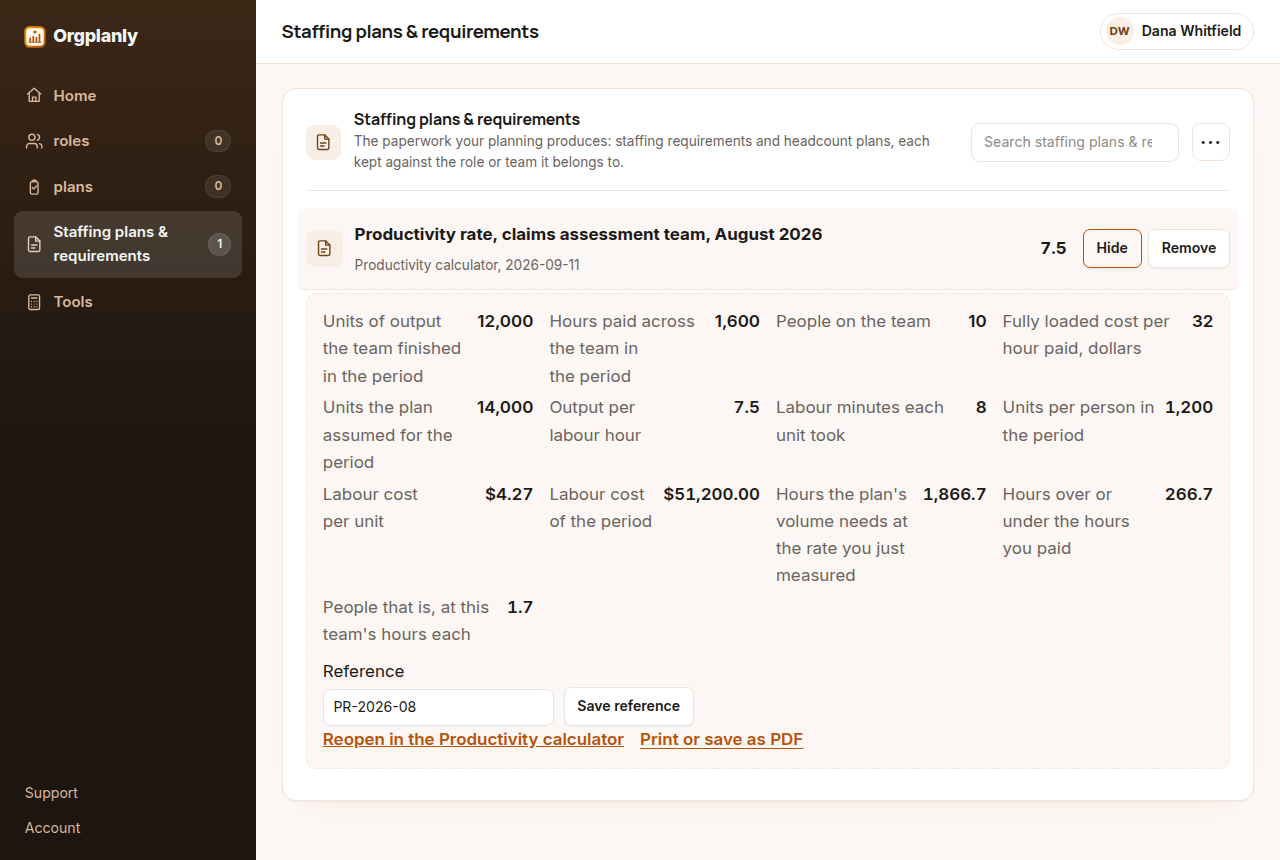Image resolution: width=1280 pixels, height=860 pixels.
Task: Click the plan assumed units value 14,000
Action: coord(505,407)
